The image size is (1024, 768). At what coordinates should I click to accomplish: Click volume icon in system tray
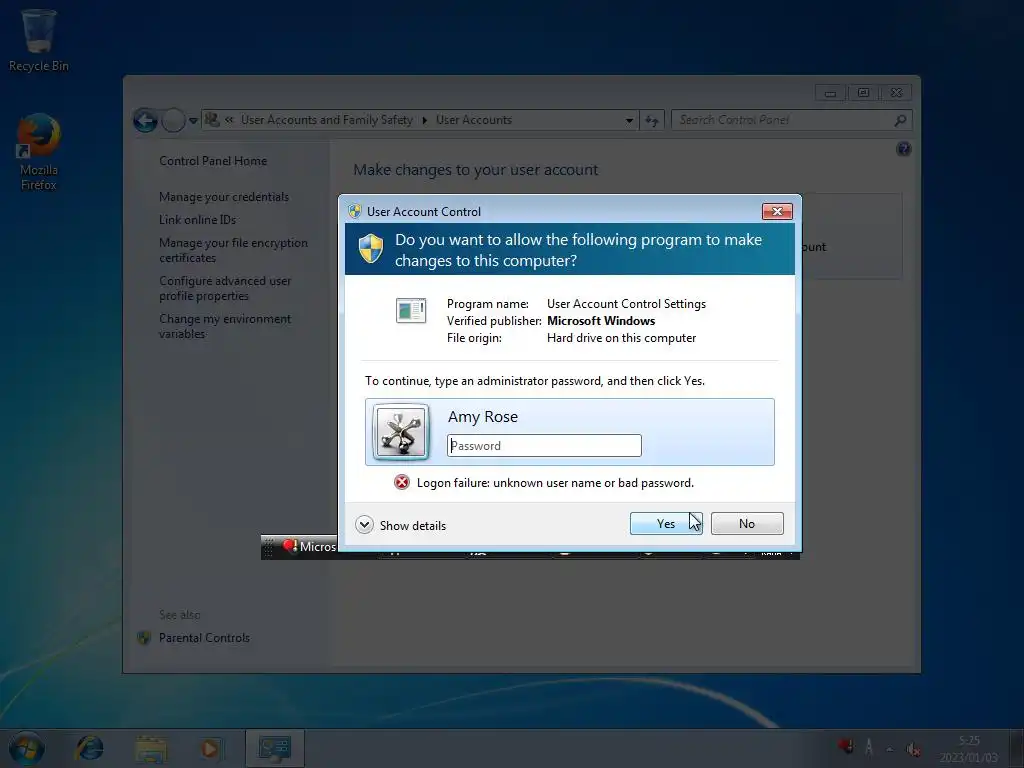[913, 749]
